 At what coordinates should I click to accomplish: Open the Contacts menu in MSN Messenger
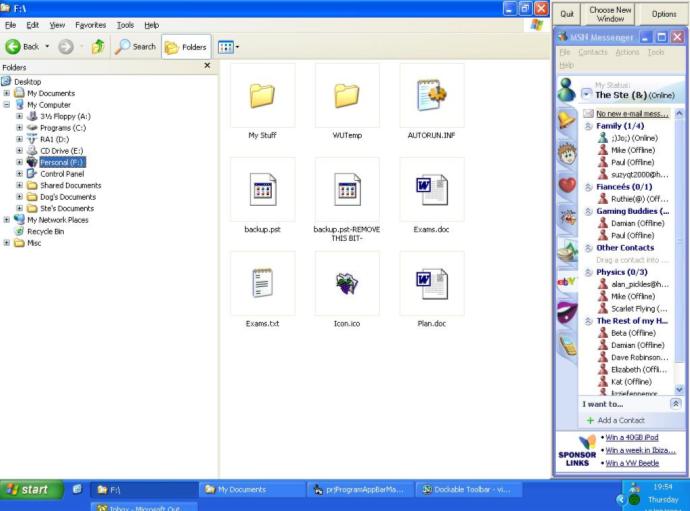[x=592, y=52]
